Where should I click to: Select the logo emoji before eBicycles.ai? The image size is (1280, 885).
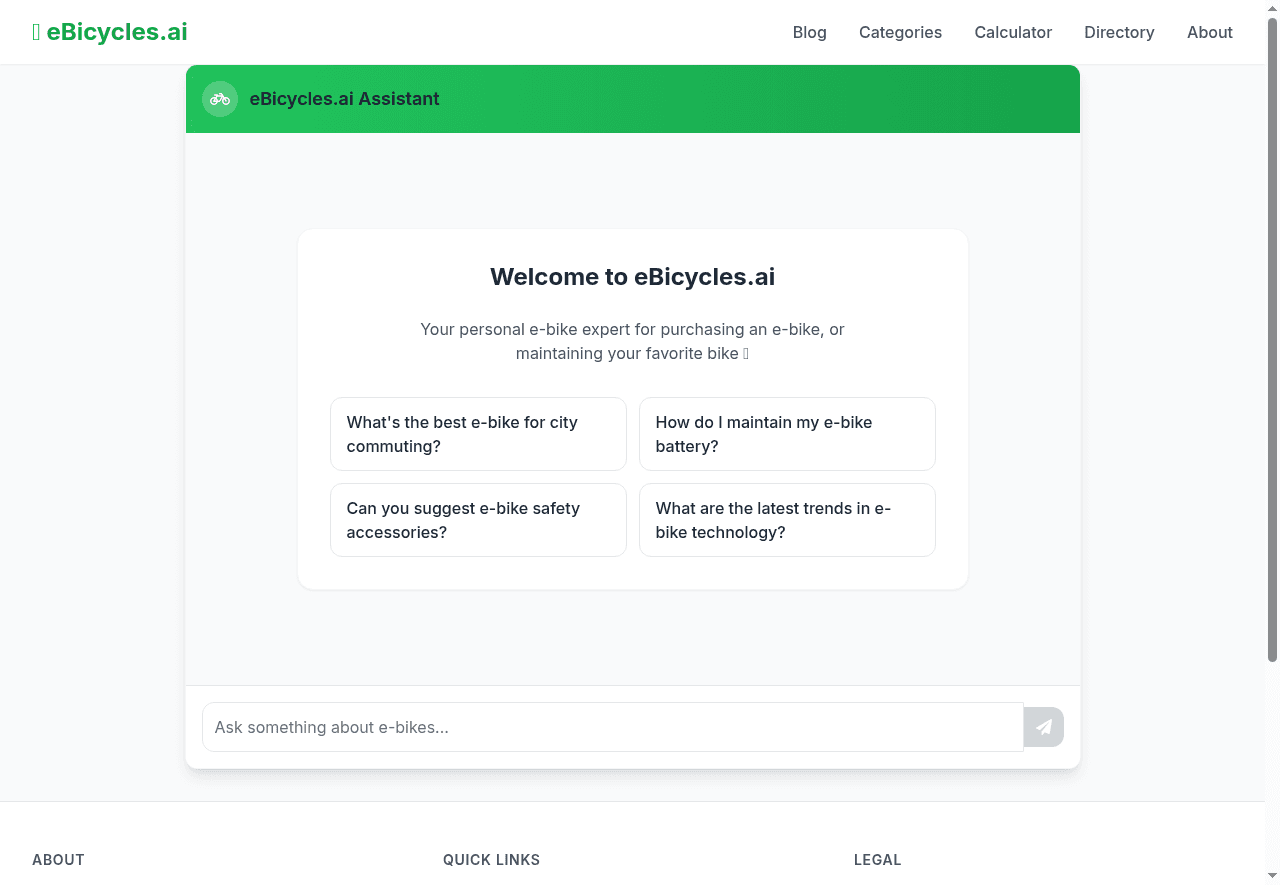coord(36,31)
